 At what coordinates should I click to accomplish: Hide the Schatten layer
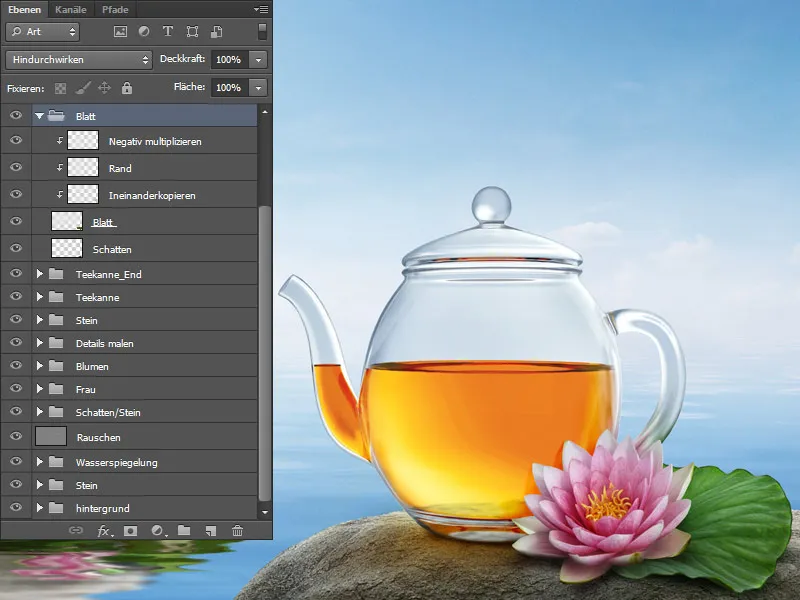pos(16,248)
